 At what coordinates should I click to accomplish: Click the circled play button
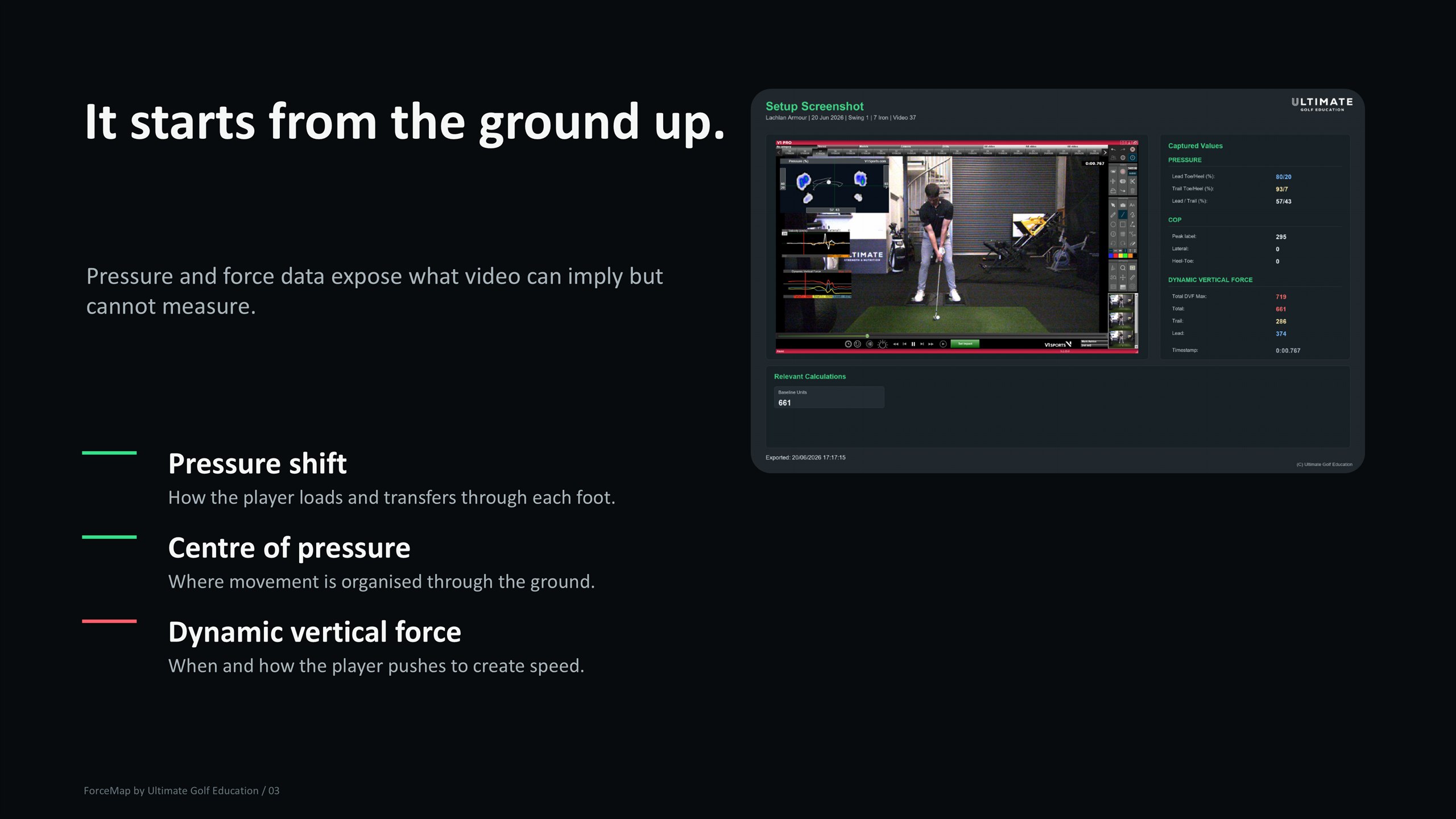[943, 344]
